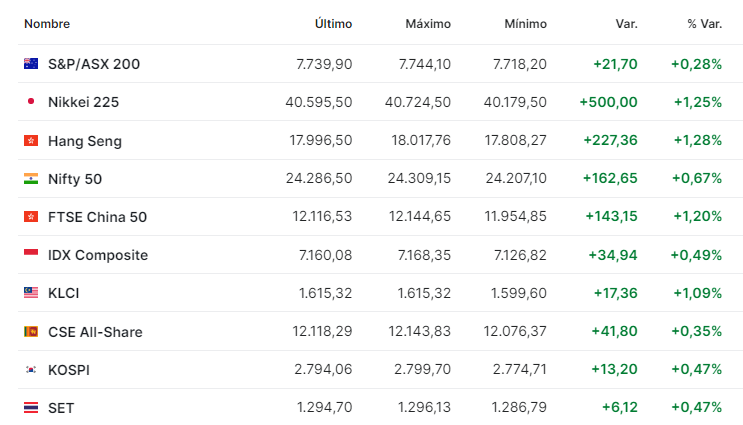Click the Hong Kong flag beside Hang Seng
The width and height of the screenshot is (743, 425).
(x=31, y=140)
